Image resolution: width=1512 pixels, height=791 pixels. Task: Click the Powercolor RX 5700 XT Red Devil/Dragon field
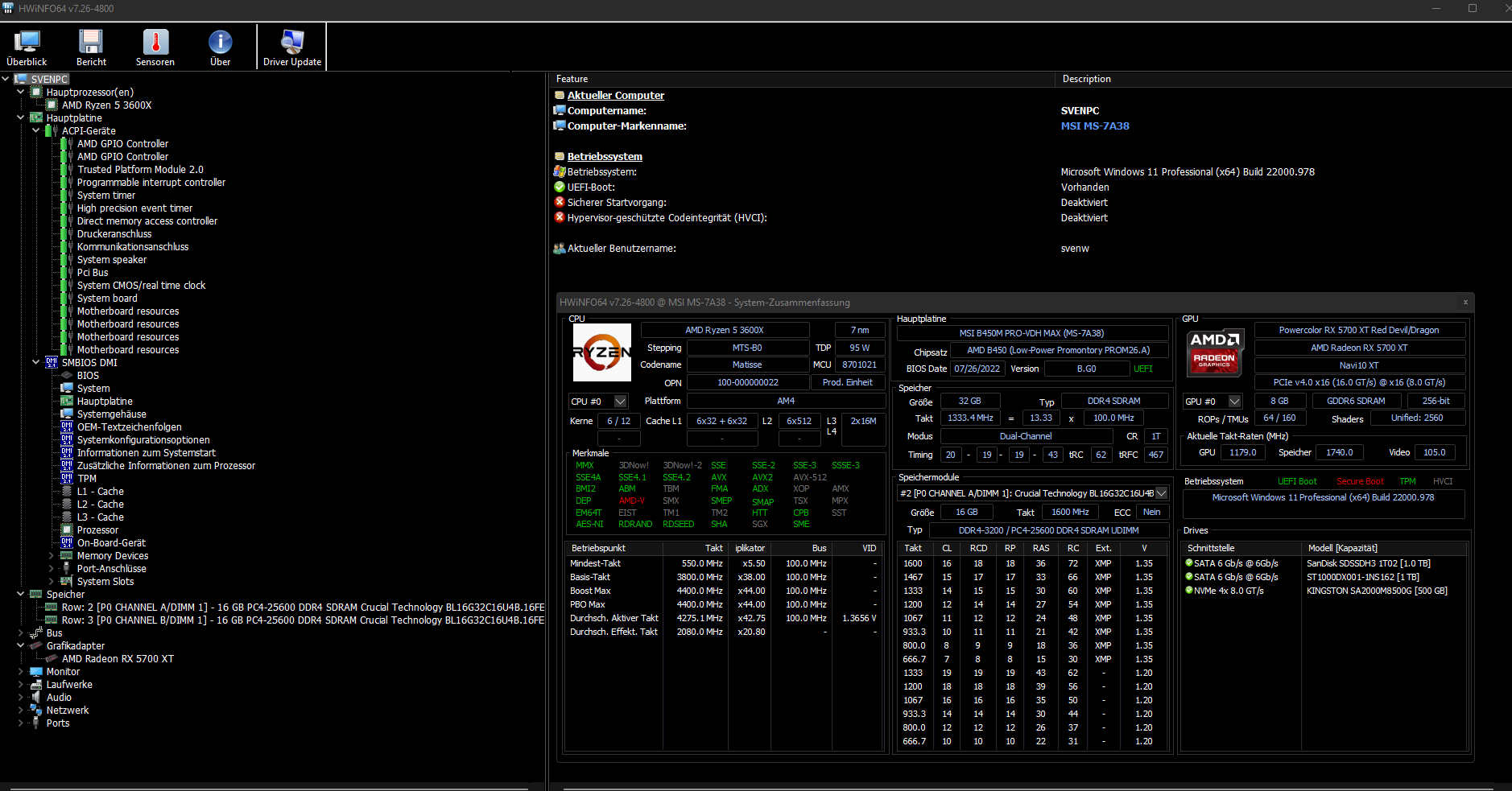point(1359,330)
